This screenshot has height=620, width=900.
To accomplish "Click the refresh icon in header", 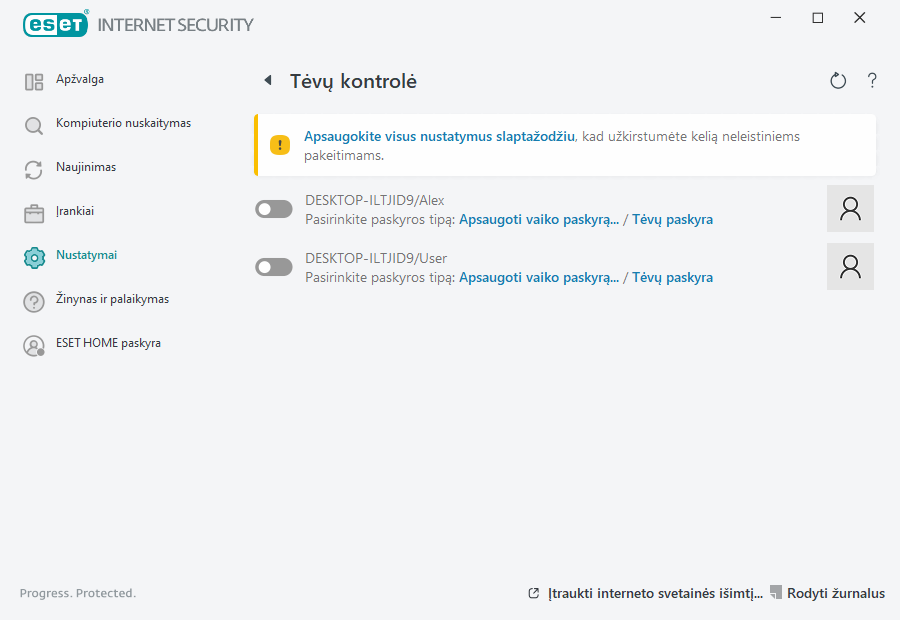I will click(x=838, y=81).
